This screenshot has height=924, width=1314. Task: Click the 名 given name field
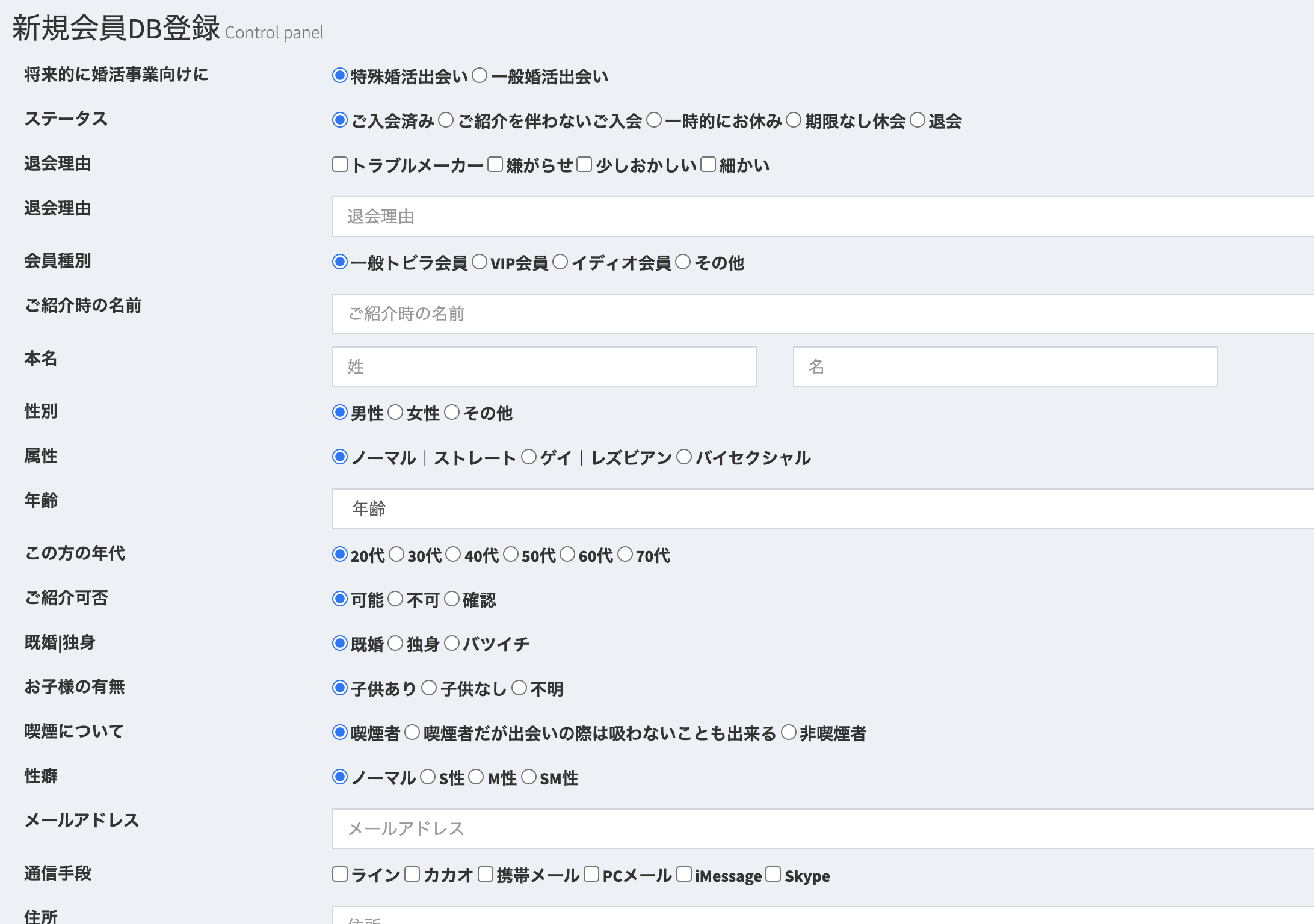[1005, 367]
